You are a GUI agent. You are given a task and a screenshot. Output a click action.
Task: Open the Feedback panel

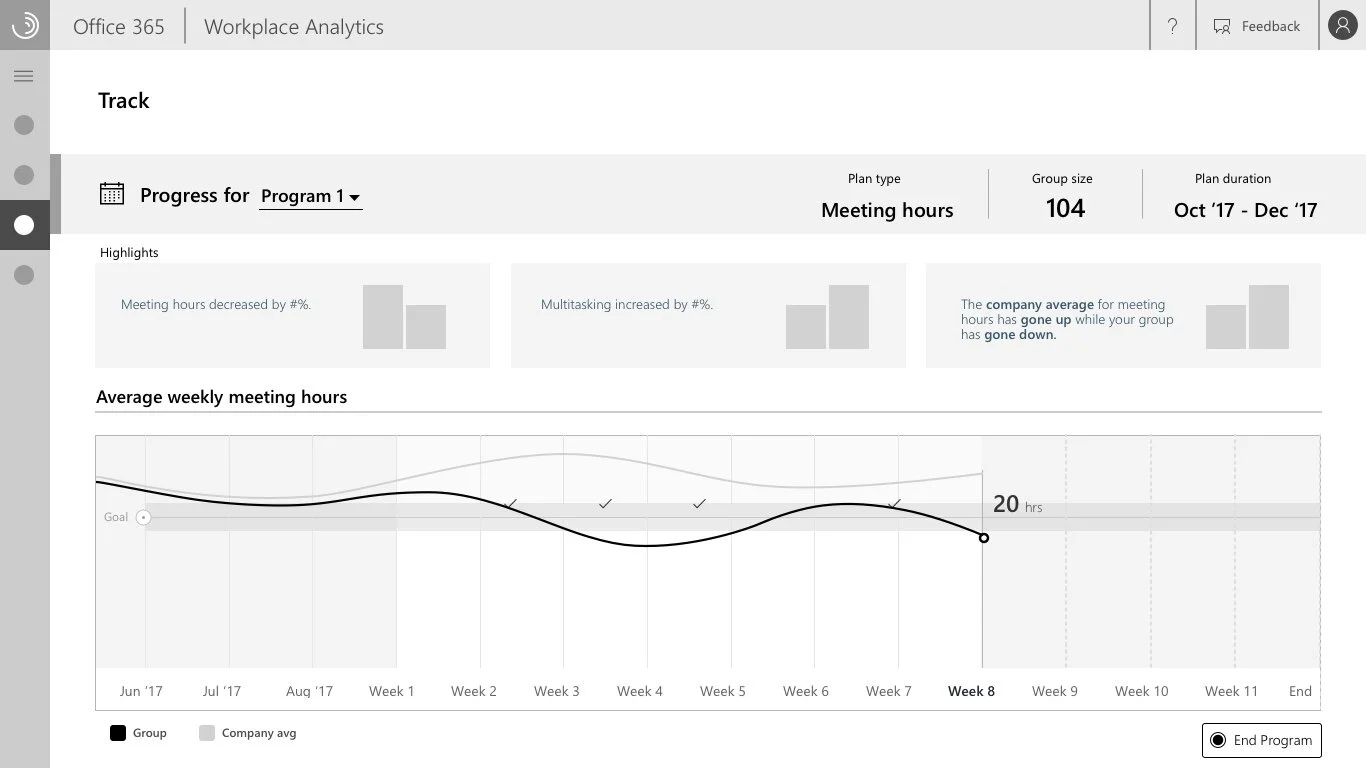(x=1256, y=26)
